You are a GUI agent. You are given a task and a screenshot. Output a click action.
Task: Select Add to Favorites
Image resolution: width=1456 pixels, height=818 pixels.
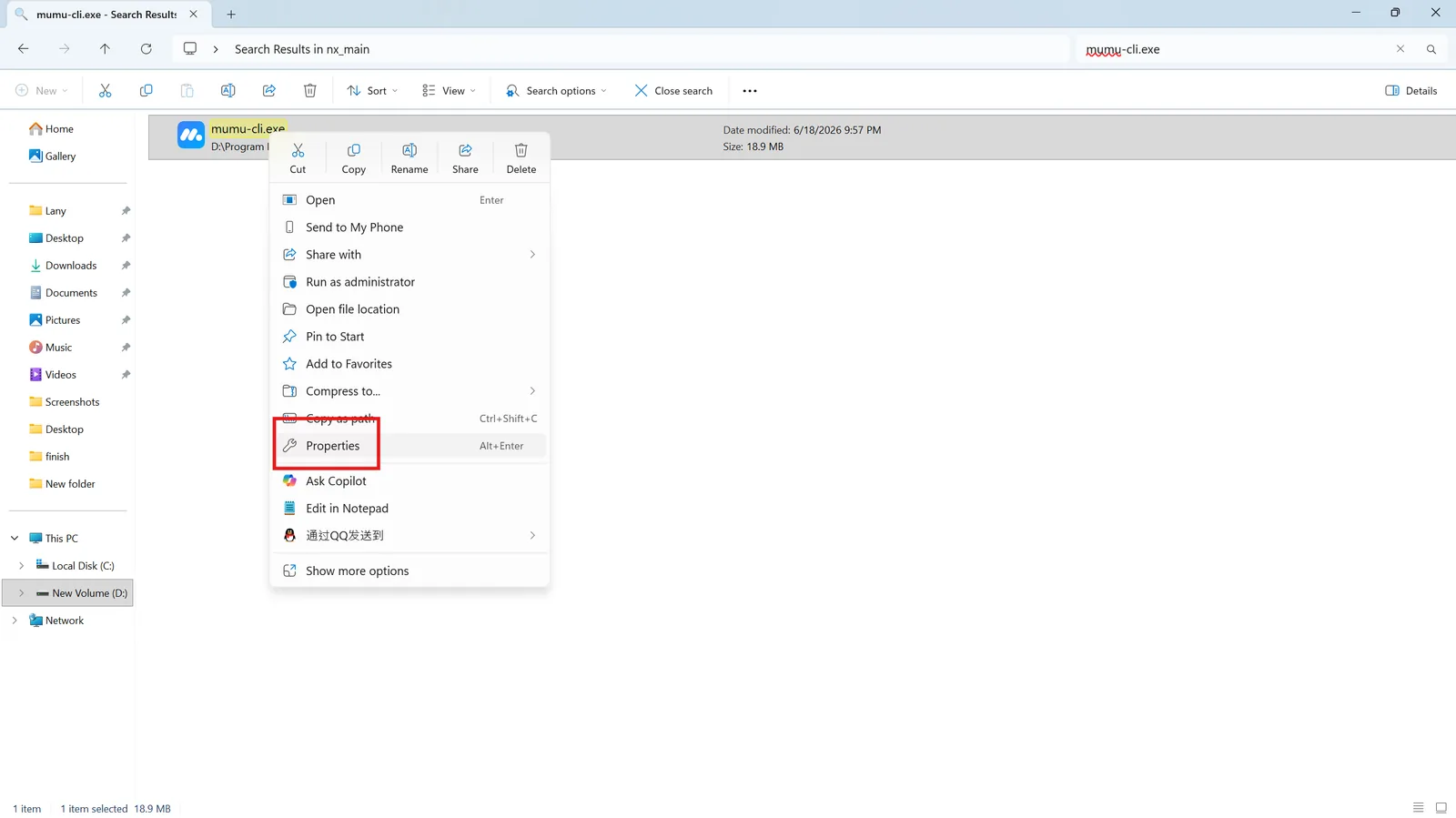coord(409,364)
